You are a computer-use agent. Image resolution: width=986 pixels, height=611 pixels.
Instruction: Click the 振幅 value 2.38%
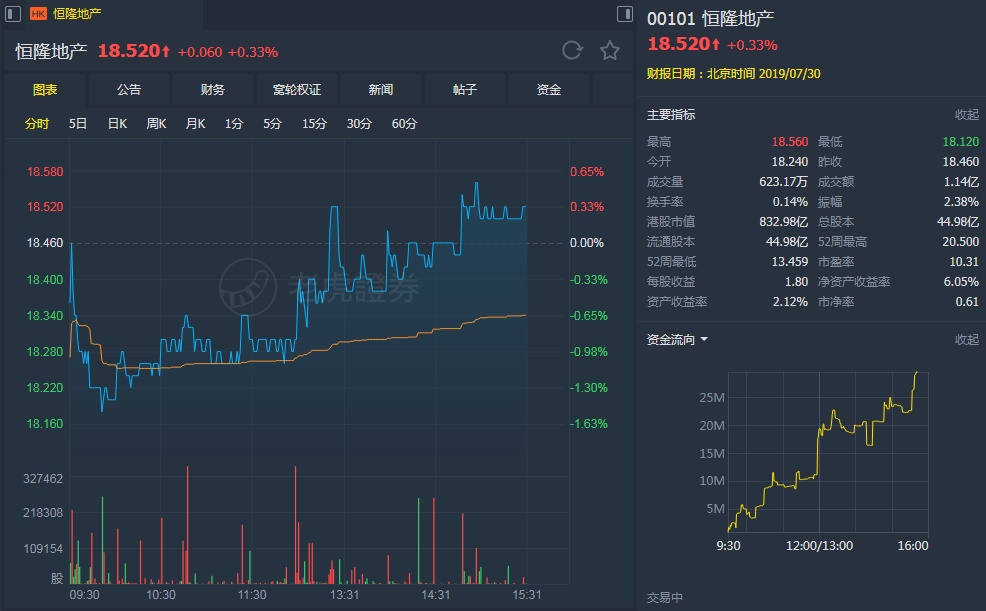coord(961,202)
